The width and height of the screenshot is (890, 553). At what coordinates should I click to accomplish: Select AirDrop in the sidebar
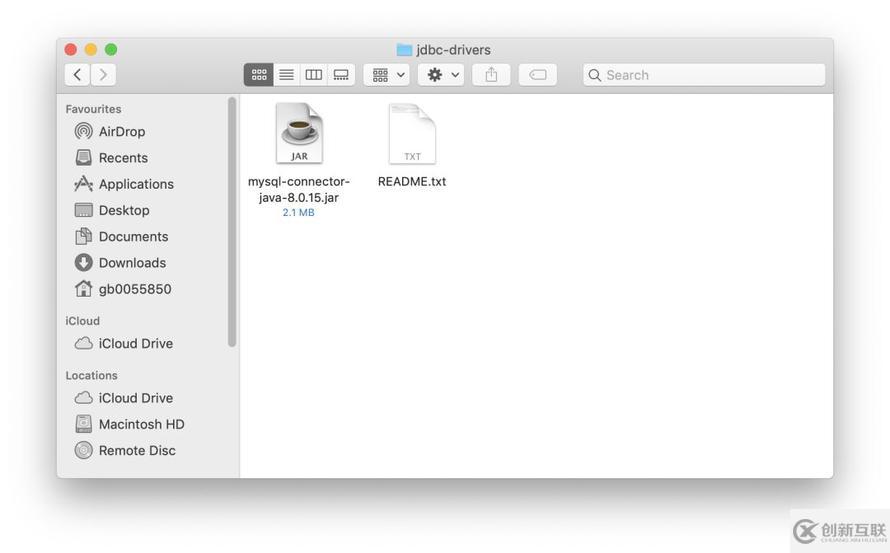[x=122, y=131]
